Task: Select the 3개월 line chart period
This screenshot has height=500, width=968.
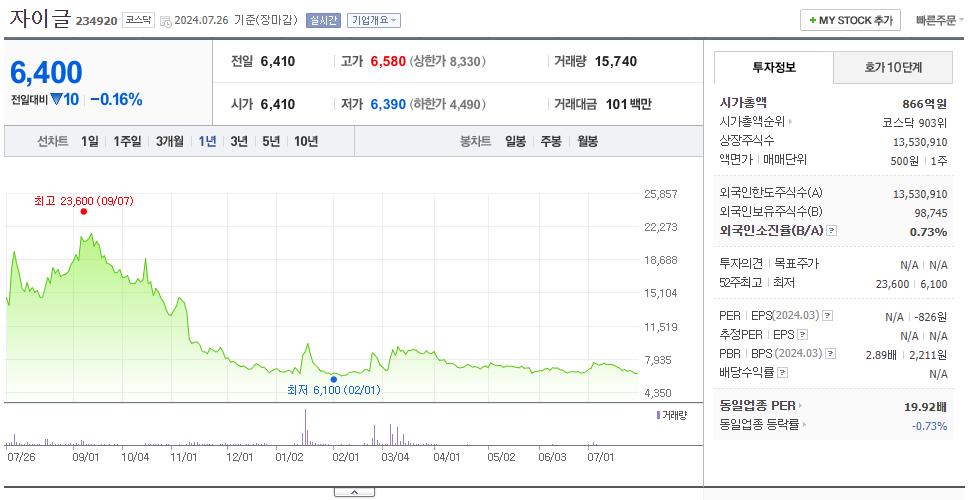Action: click(x=170, y=141)
